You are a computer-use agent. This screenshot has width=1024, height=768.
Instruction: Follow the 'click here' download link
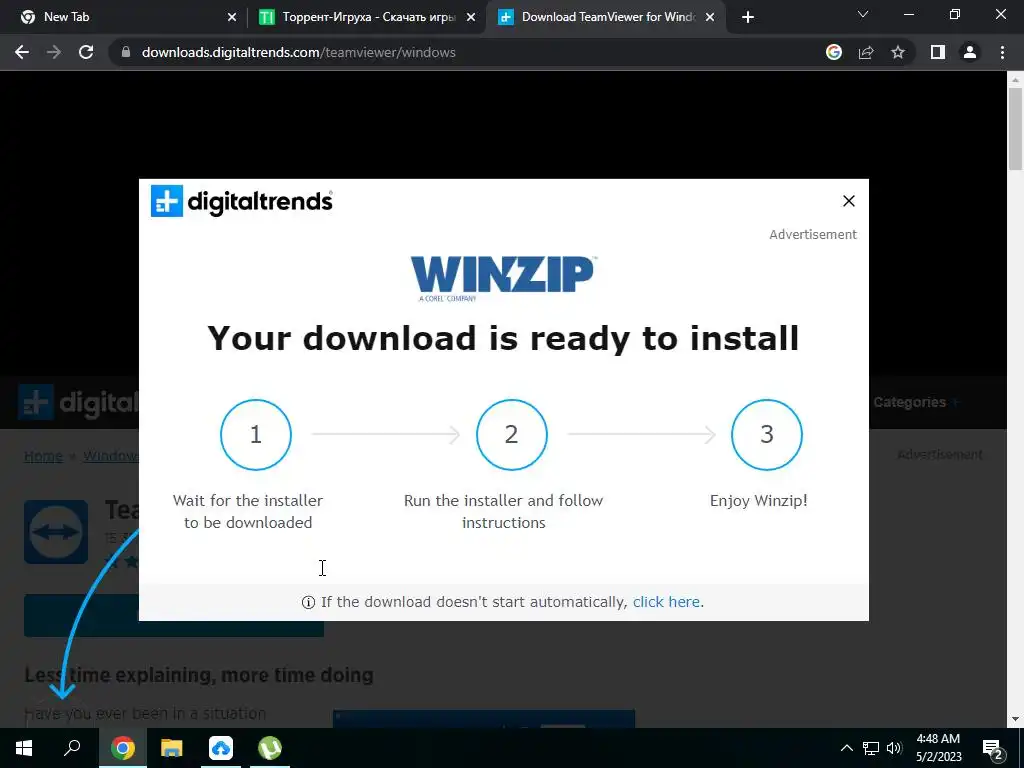(x=666, y=601)
